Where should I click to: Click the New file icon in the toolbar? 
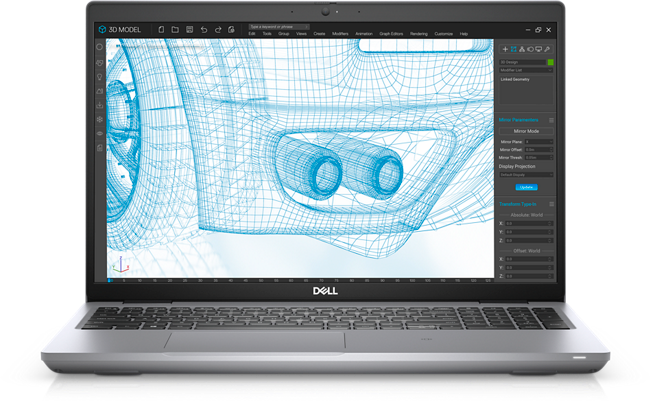(x=159, y=30)
